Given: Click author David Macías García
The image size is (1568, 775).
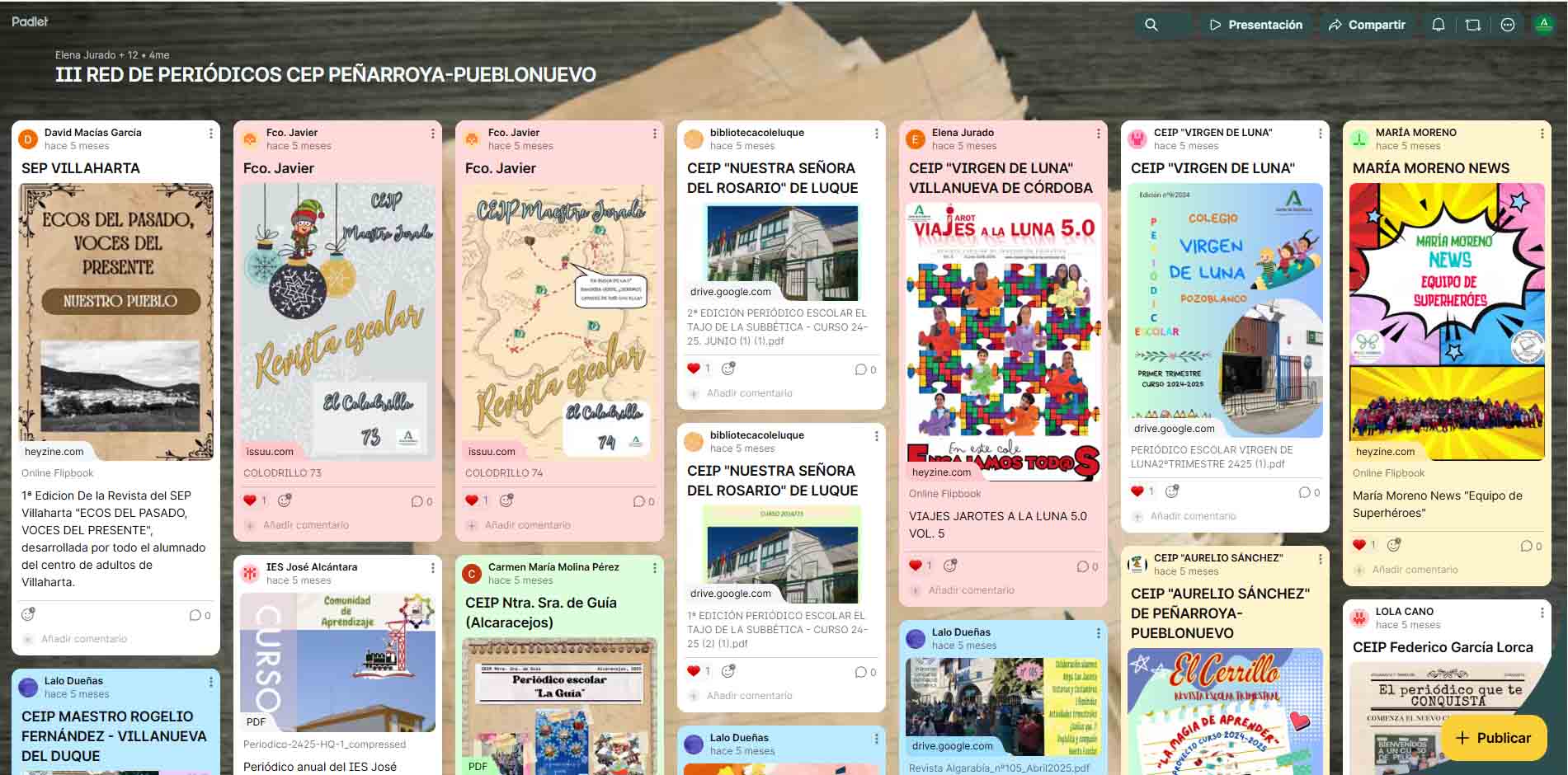Looking at the screenshot, I should tap(93, 133).
